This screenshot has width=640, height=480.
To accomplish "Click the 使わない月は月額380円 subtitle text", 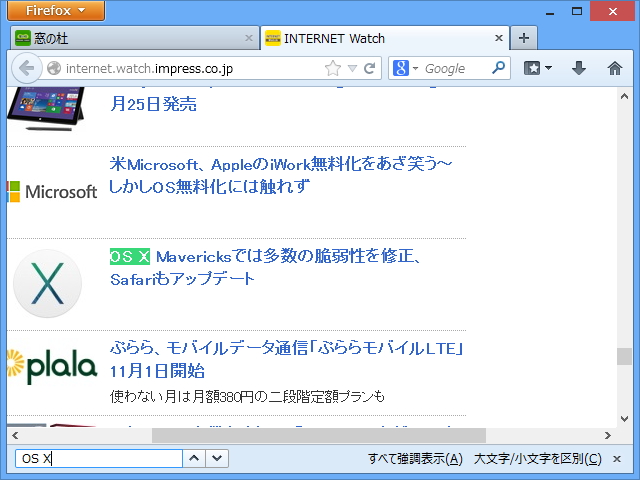I will click(x=247, y=396).
